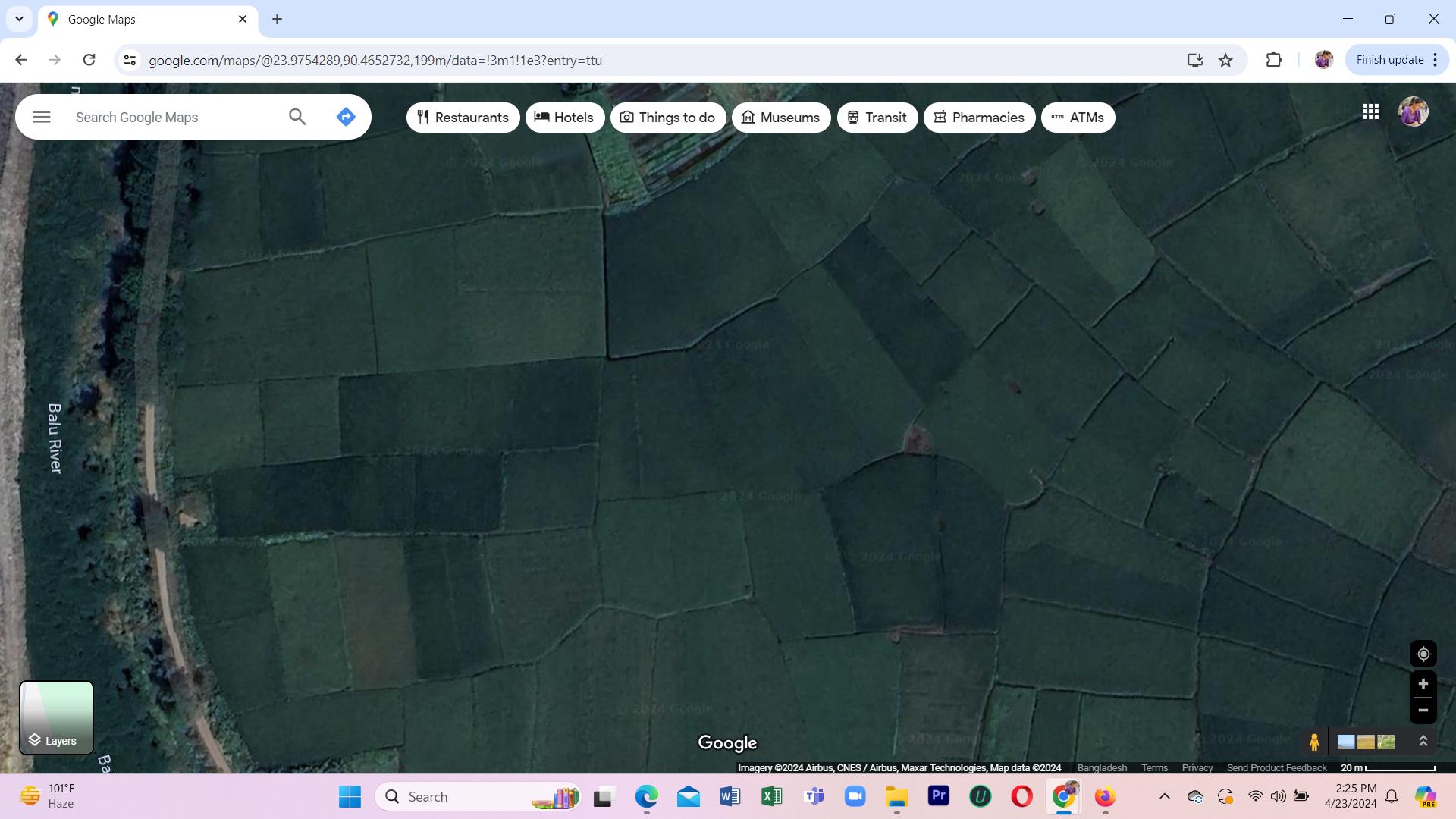Image resolution: width=1456 pixels, height=819 pixels.
Task: Click Send Product Feedback
Action: pos(1276,767)
